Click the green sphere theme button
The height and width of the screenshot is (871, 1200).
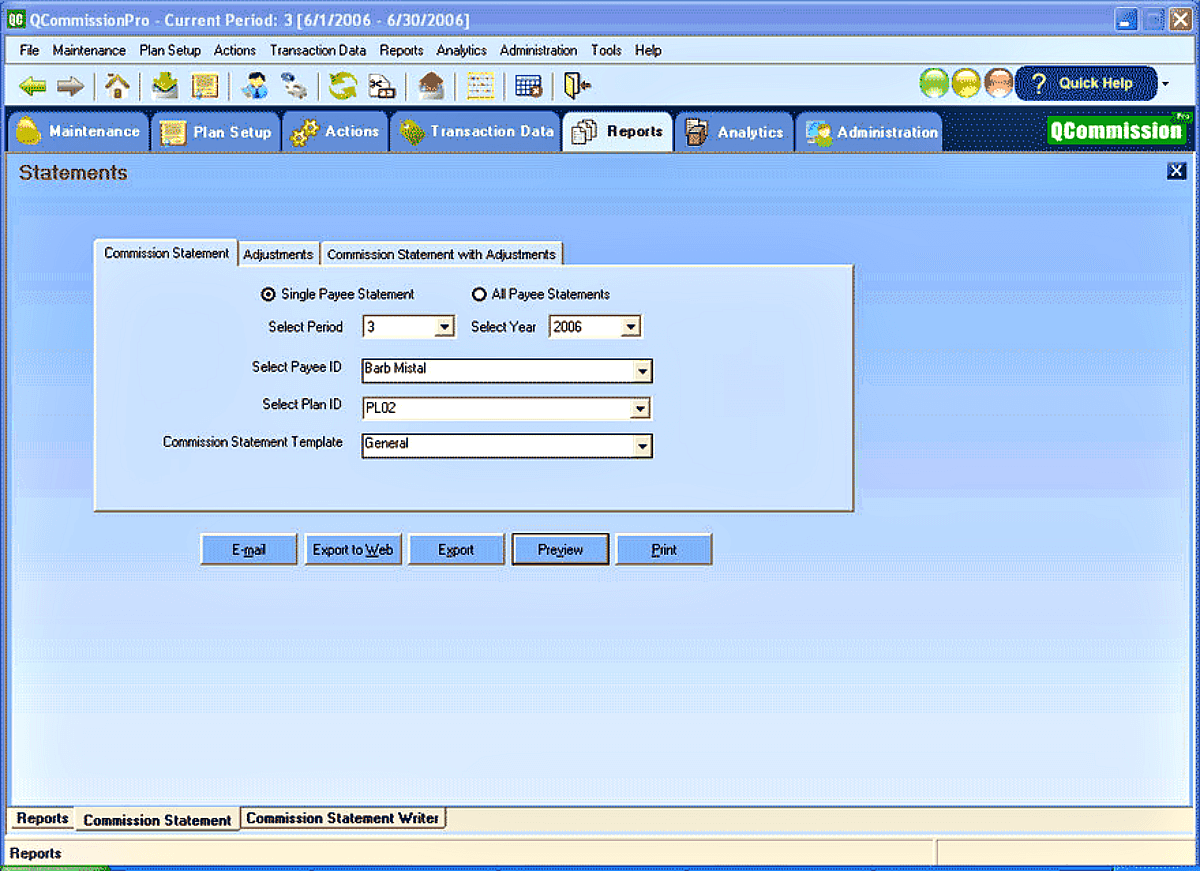point(935,83)
